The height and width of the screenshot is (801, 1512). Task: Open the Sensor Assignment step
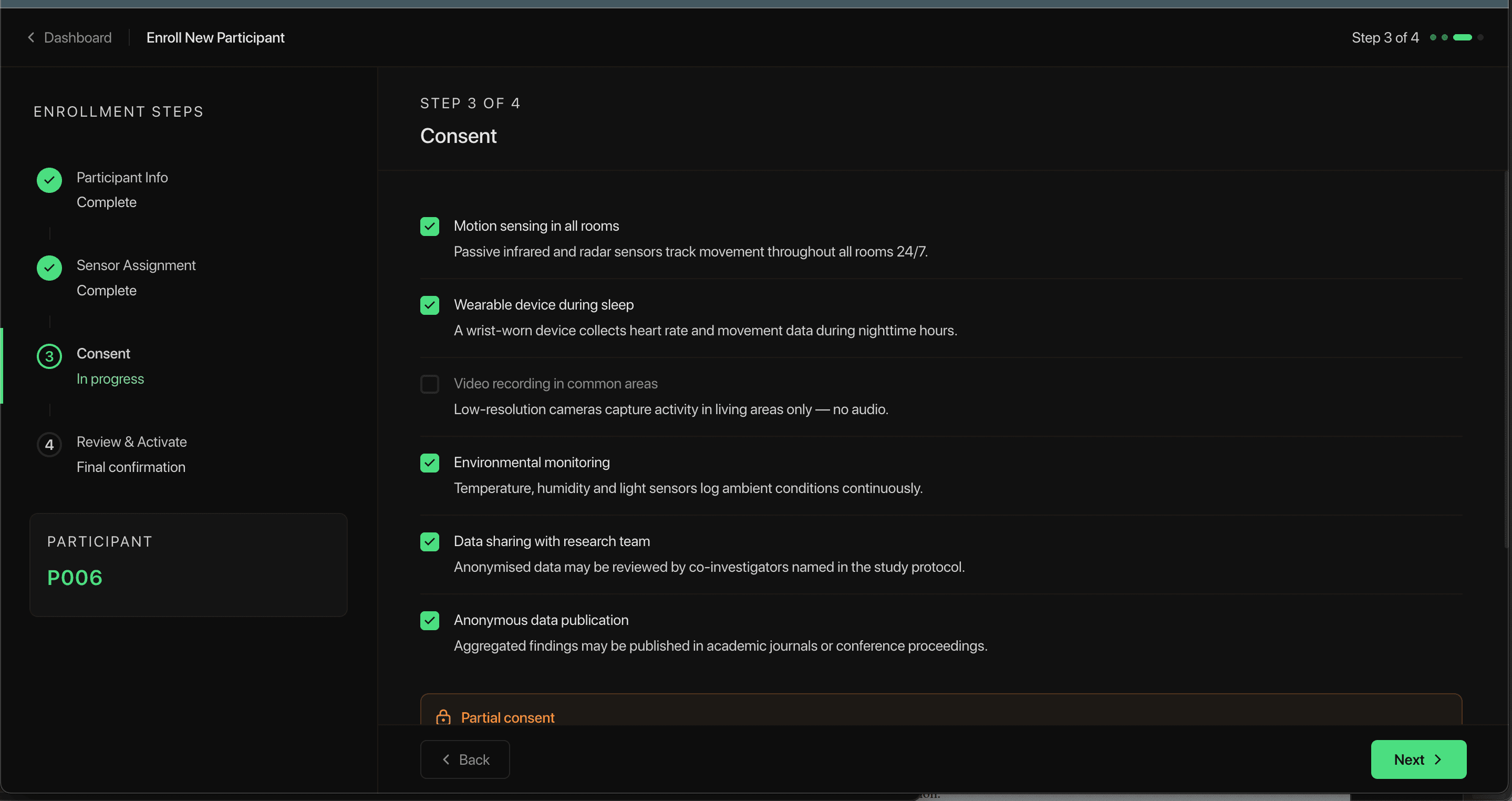136,265
